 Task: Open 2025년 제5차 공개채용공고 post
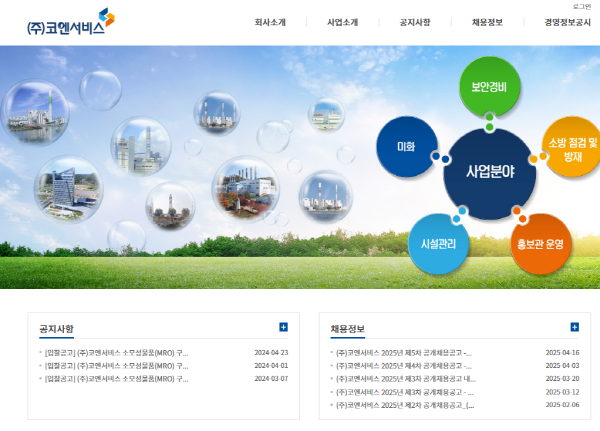[404, 353]
